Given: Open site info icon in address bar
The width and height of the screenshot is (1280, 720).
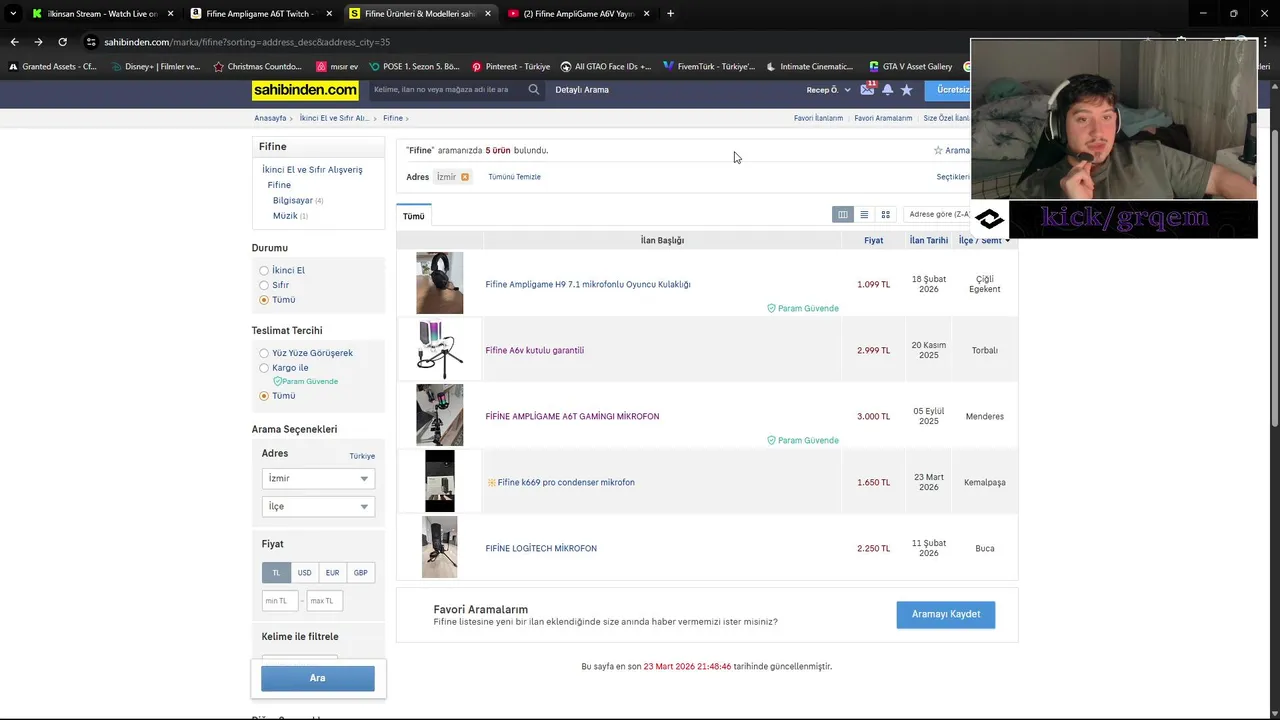Looking at the screenshot, I should pyautogui.click(x=91, y=42).
